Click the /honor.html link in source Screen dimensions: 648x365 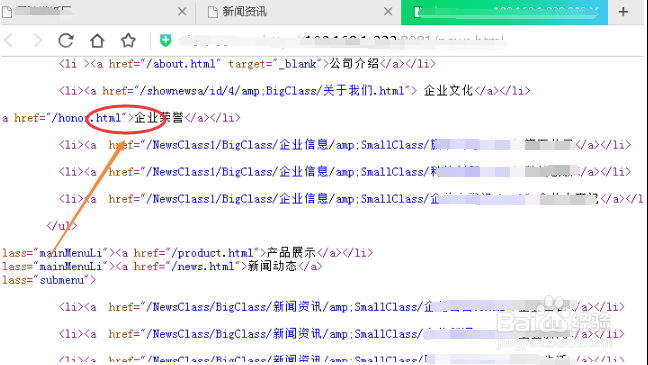click(x=86, y=118)
